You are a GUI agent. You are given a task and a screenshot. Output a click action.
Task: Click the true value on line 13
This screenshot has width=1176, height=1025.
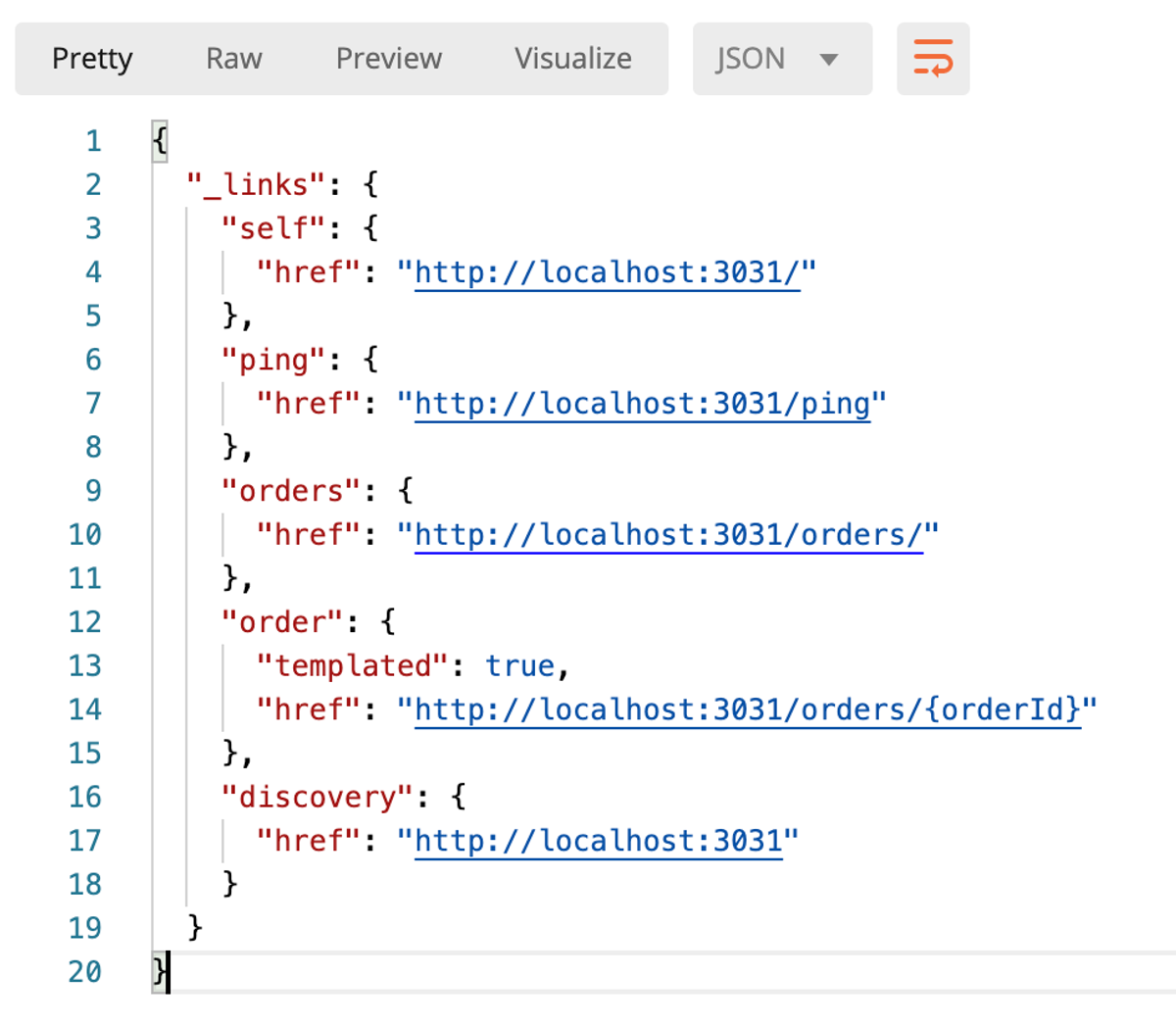520,666
